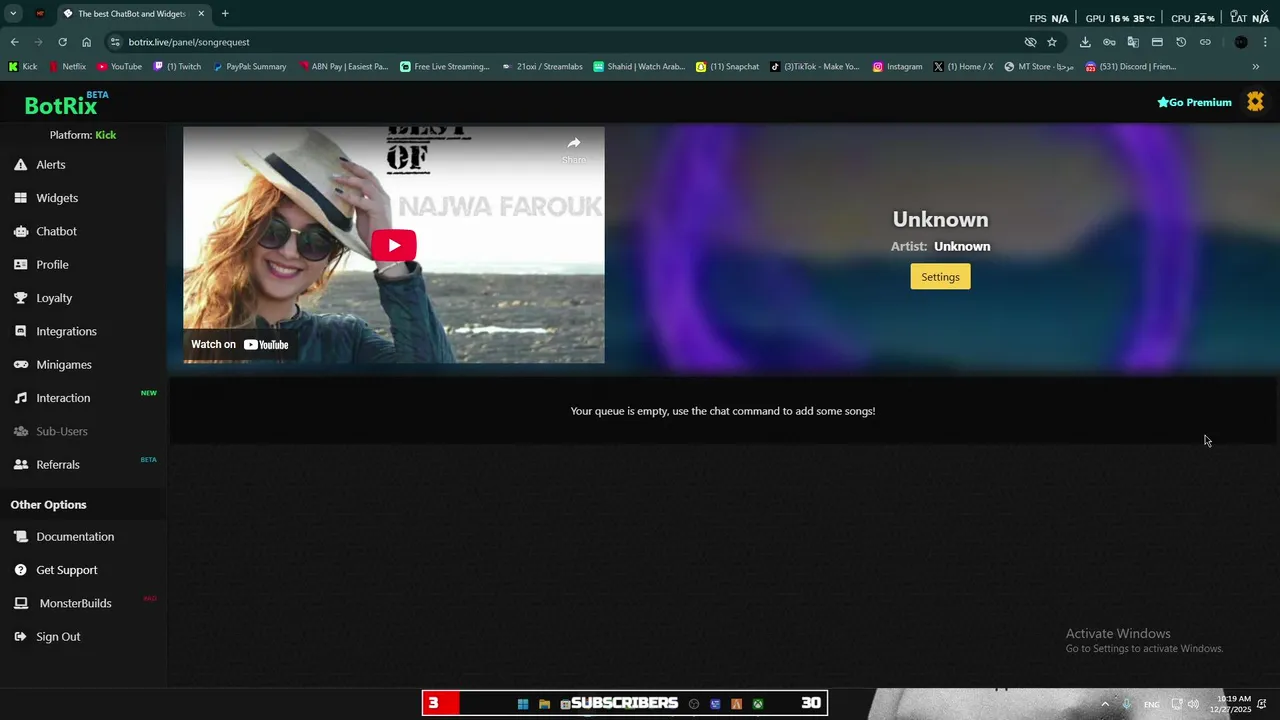Open browser home page
Image resolution: width=1280 pixels, height=720 pixels.
tap(87, 42)
